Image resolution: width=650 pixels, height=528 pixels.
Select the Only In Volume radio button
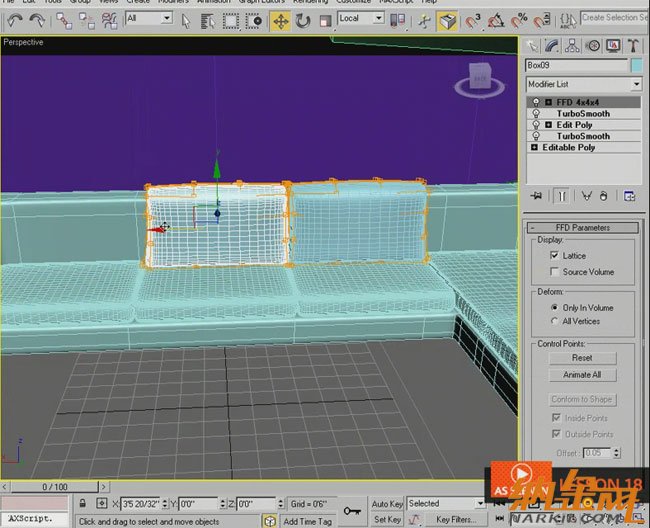click(x=554, y=308)
